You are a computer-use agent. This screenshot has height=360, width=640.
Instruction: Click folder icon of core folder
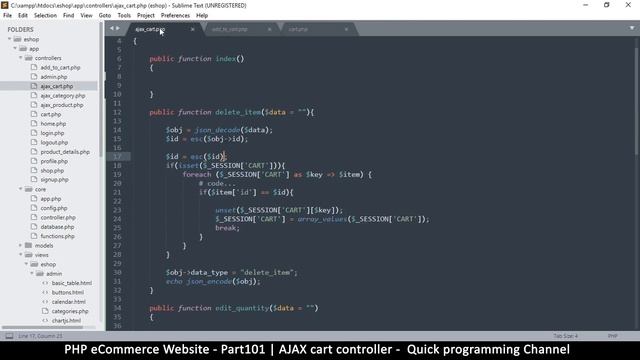pyautogui.click(x=28, y=189)
